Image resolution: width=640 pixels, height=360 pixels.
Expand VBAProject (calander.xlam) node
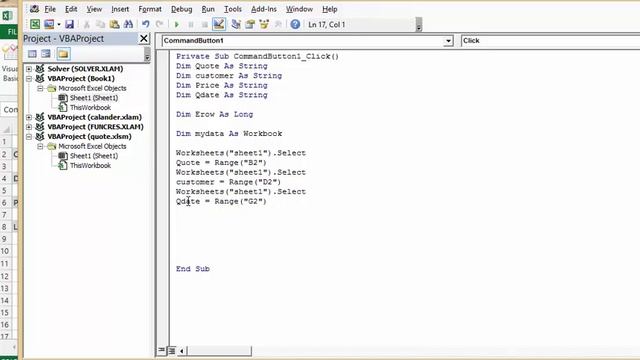pyautogui.click(x=29, y=117)
